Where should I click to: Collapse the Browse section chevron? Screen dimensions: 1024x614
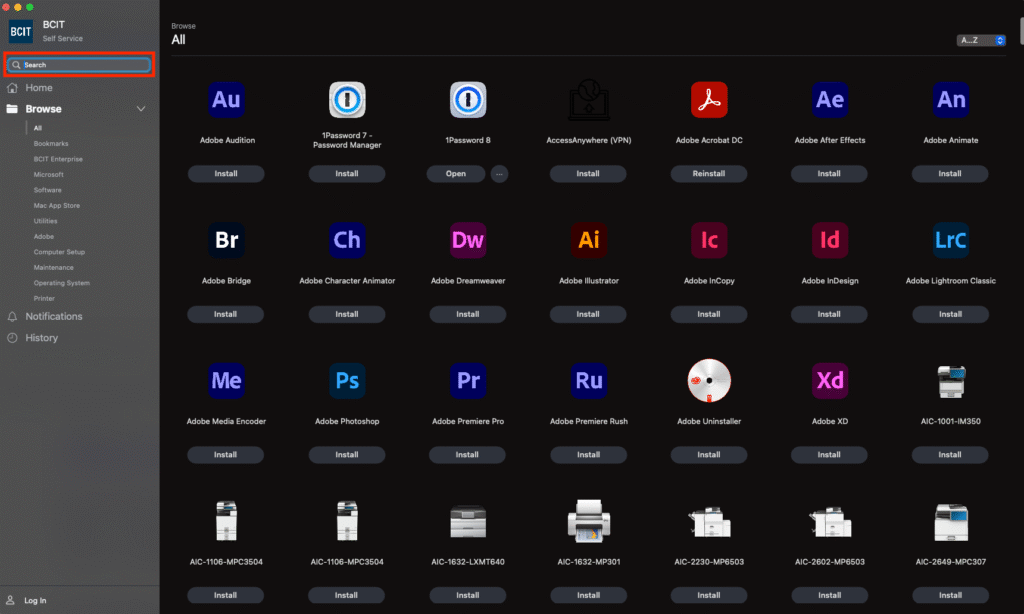point(140,109)
